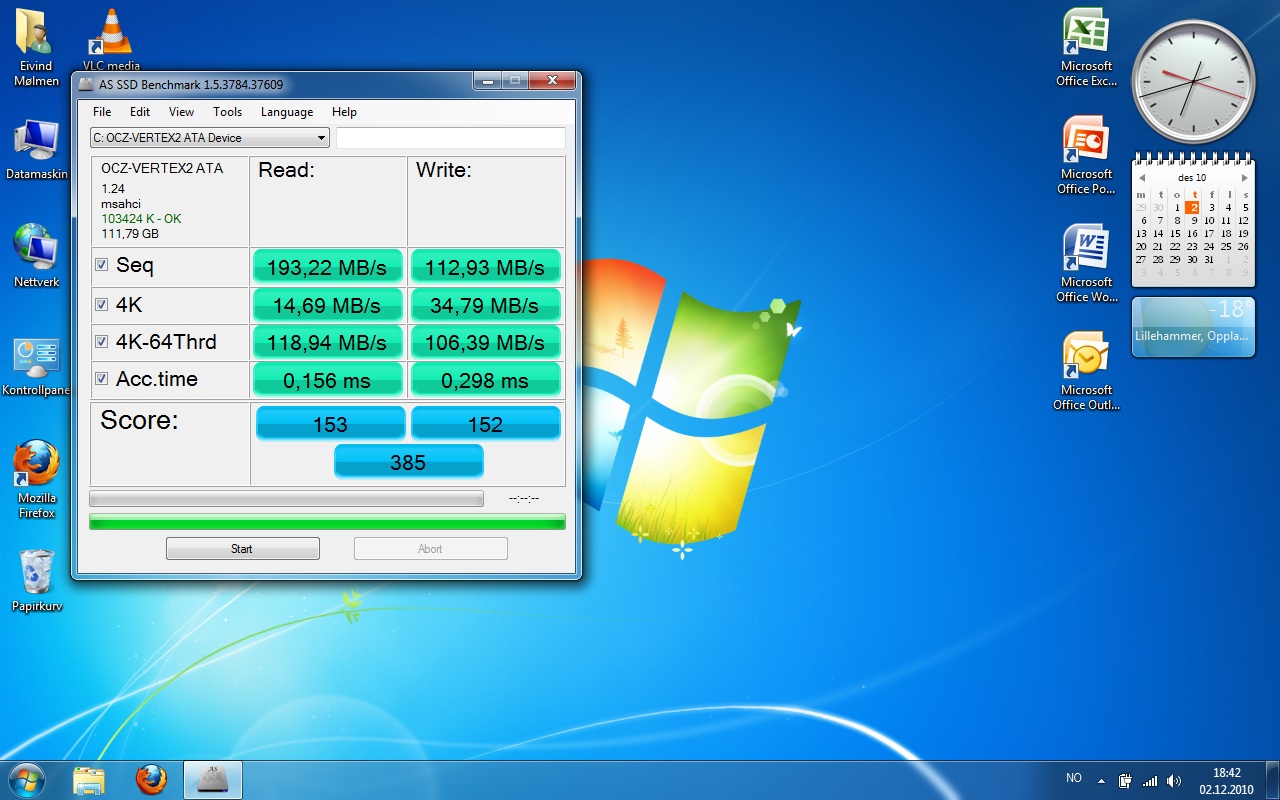Go to previous month in calendar gadget

(1142, 177)
